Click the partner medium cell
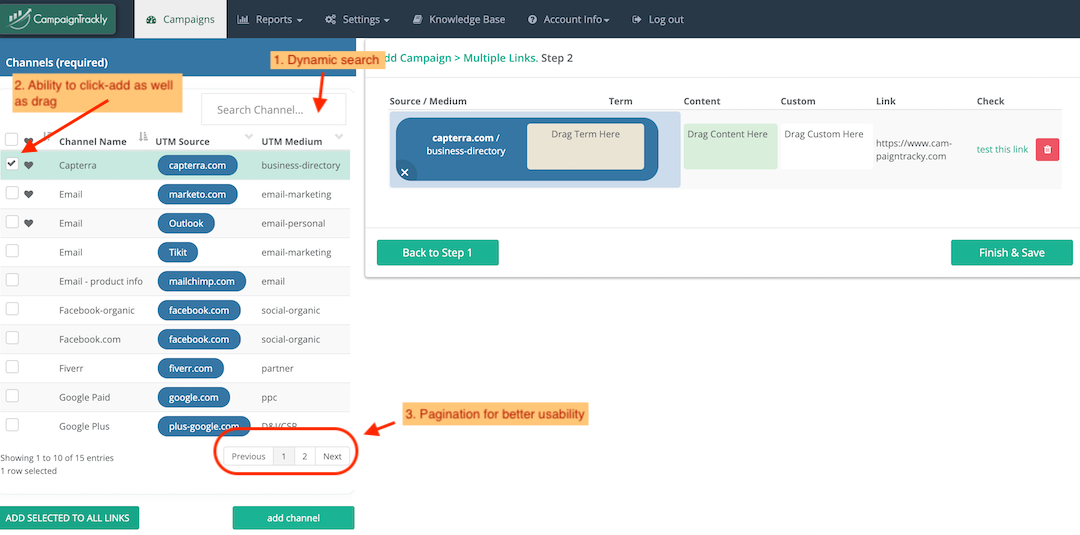 (278, 368)
